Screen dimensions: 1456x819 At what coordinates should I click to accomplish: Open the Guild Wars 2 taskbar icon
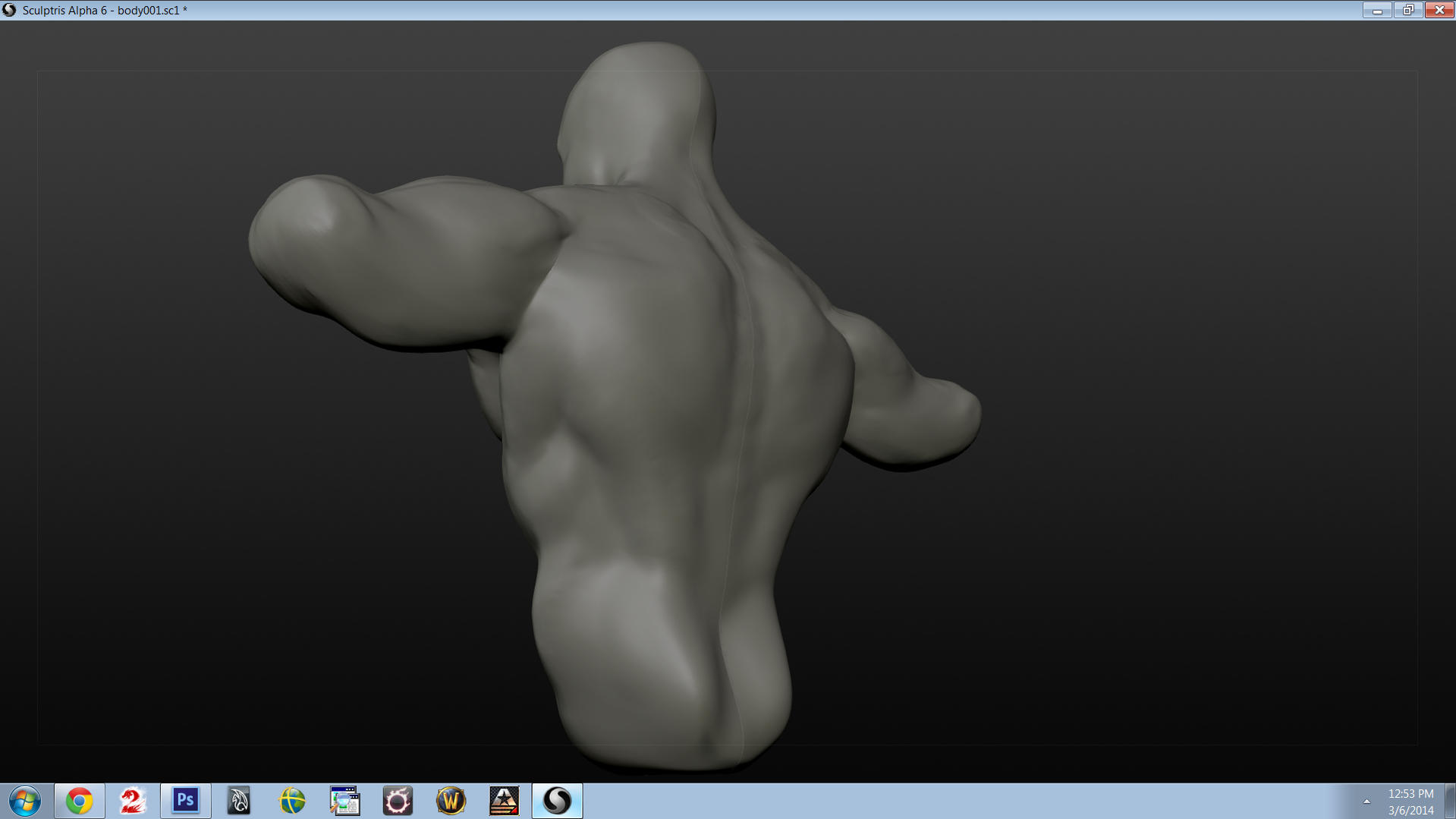[x=133, y=801]
